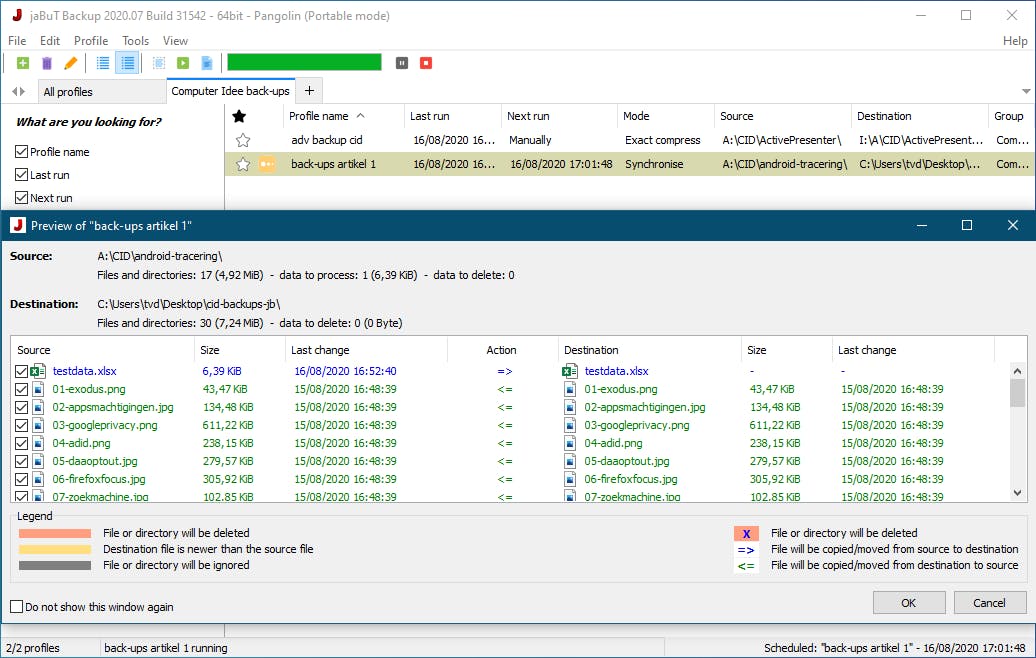This screenshot has width=1036, height=658.
Task: Click the orange running status icon of back-ups artikel 1
Action: pos(267,164)
